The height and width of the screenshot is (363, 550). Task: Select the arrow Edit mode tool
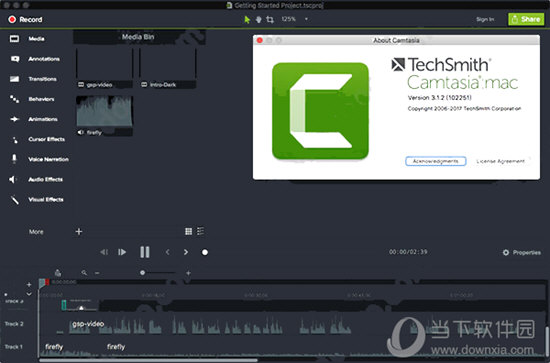(247, 20)
